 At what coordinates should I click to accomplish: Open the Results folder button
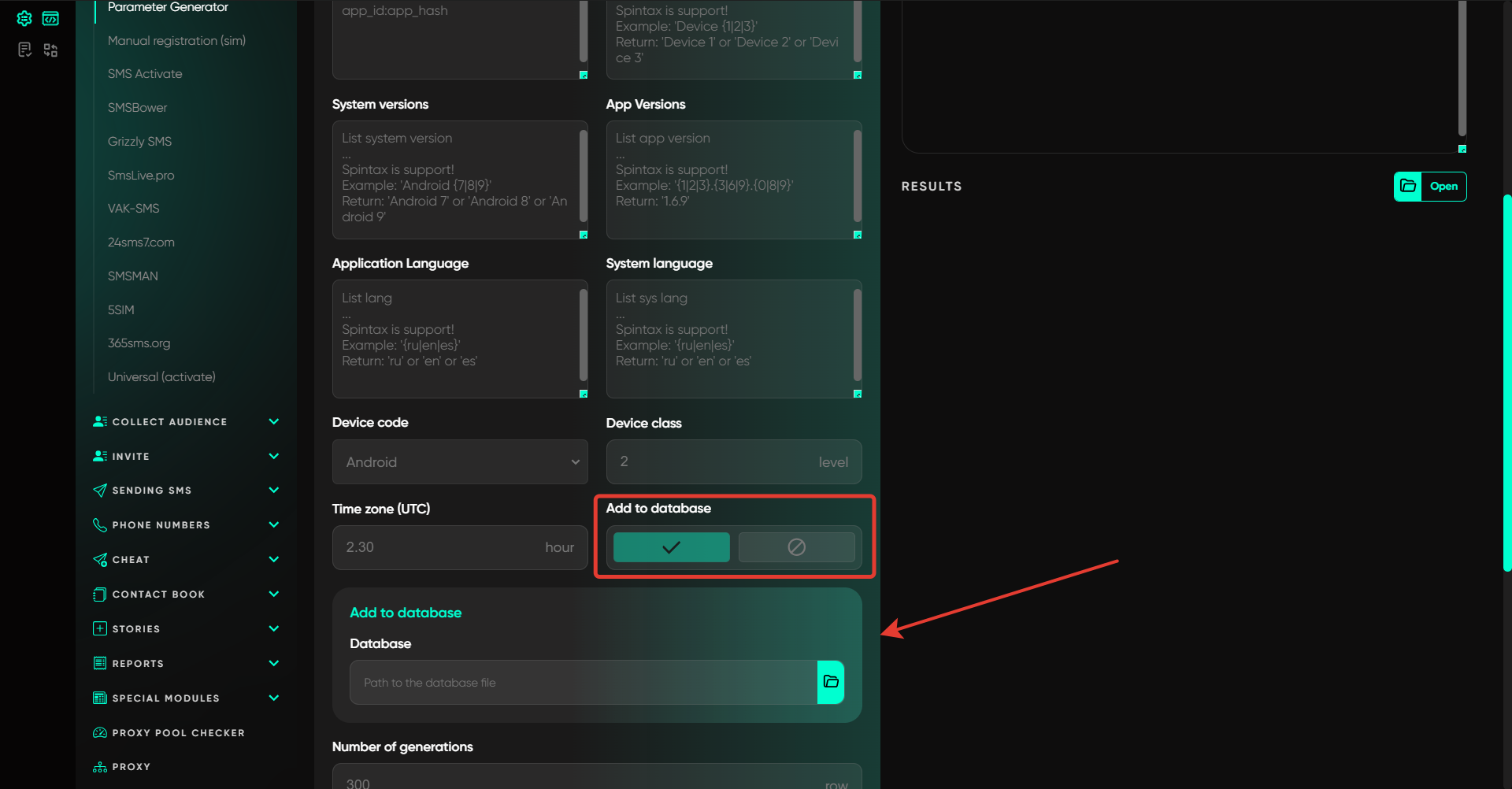tap(1429, 187)
